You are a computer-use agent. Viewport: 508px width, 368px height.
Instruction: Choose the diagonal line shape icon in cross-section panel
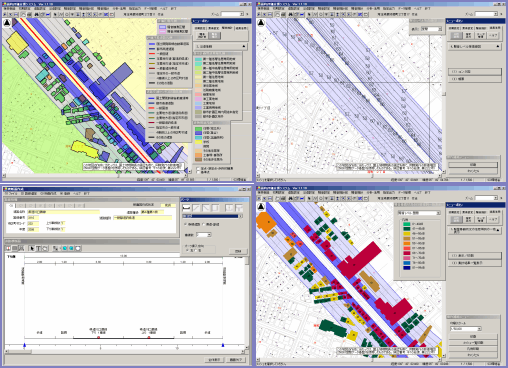pos(196,208)
